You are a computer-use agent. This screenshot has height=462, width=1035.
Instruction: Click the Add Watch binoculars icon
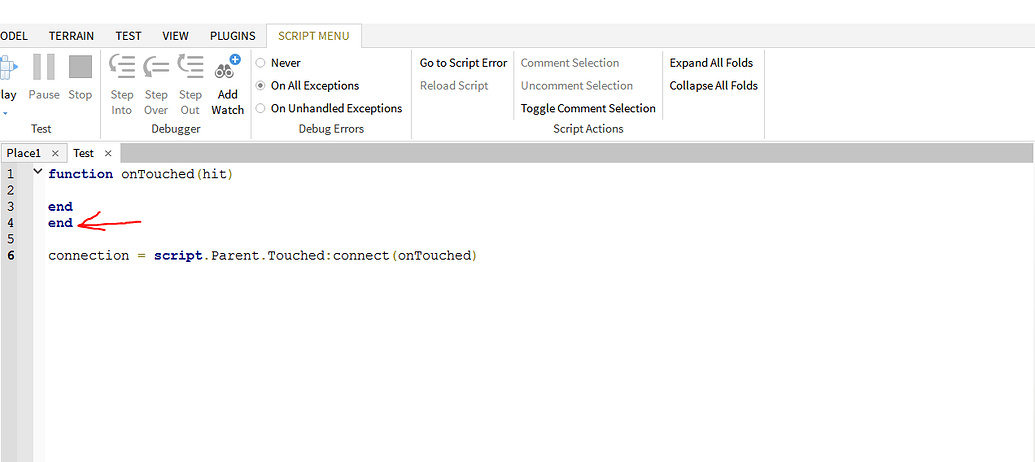tap(228, 67)
